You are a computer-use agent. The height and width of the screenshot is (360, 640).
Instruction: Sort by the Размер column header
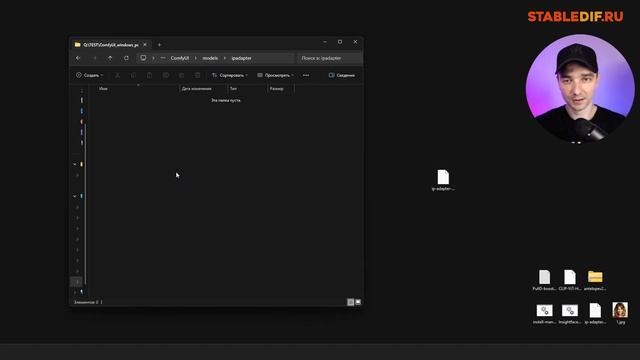pos(281,89)
